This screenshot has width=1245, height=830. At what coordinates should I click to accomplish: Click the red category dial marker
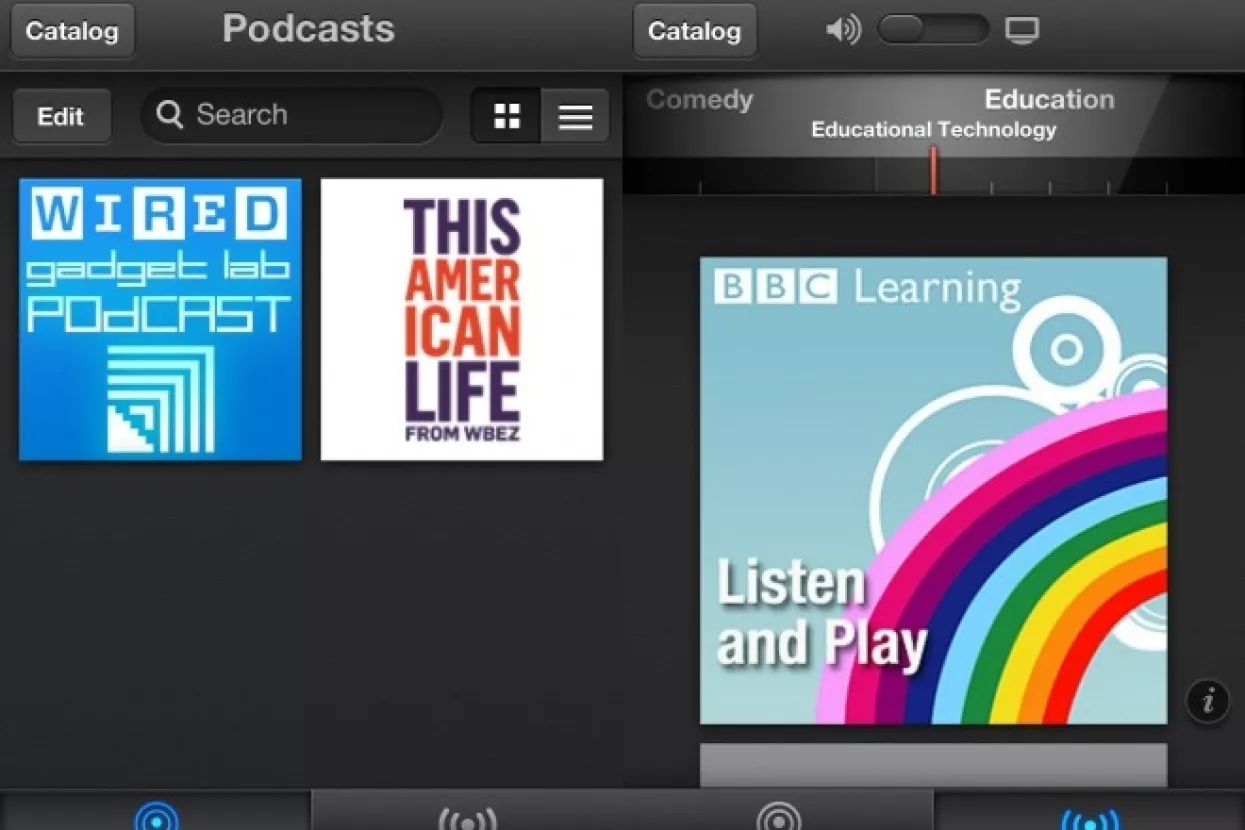click(933, 170)
